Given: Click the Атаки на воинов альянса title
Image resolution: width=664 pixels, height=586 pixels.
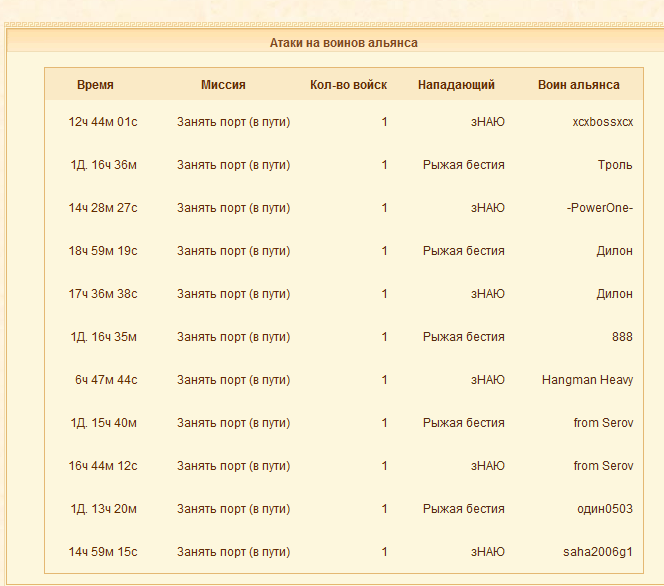Looking at the screenshot, I should coord(343,43).
